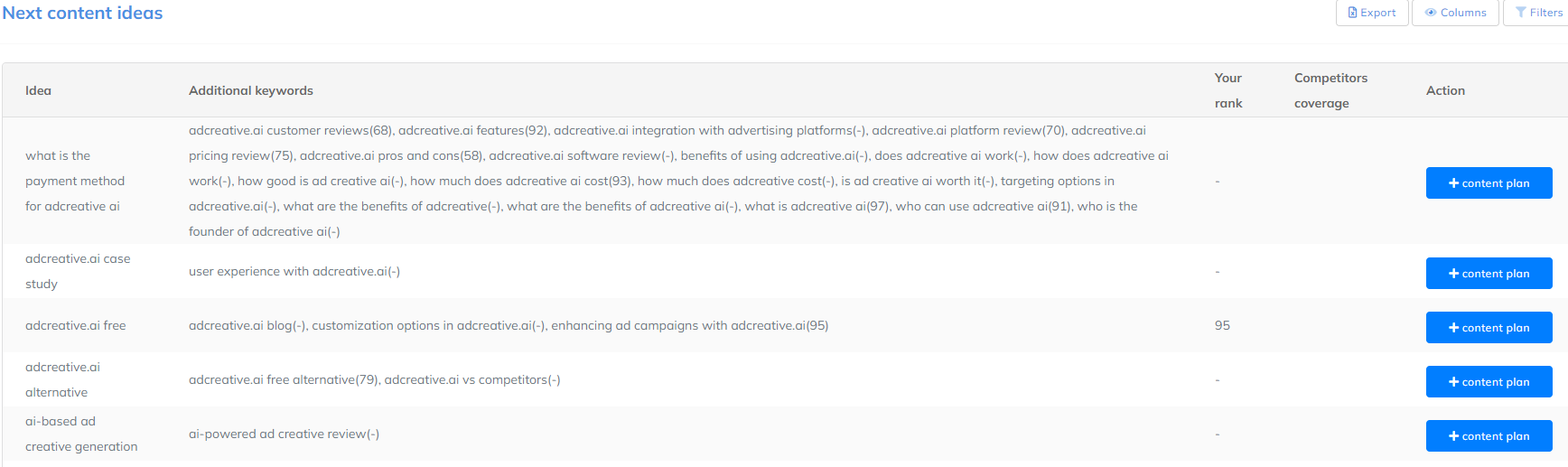Sort by the Idea column header
The width and height of the screenshot is (1568, 467).
(x=38, y=90)
